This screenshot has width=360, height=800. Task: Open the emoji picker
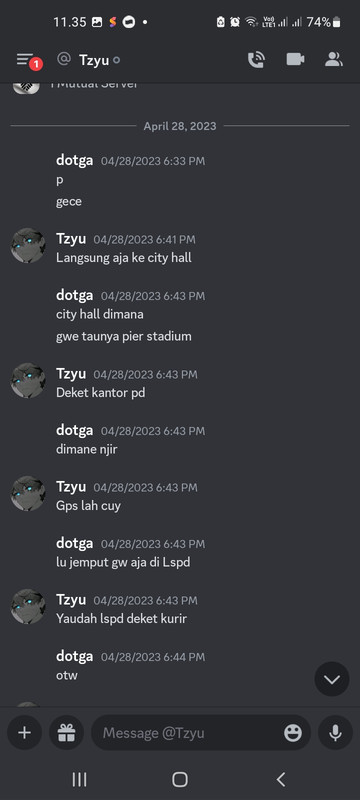[293, 733]
